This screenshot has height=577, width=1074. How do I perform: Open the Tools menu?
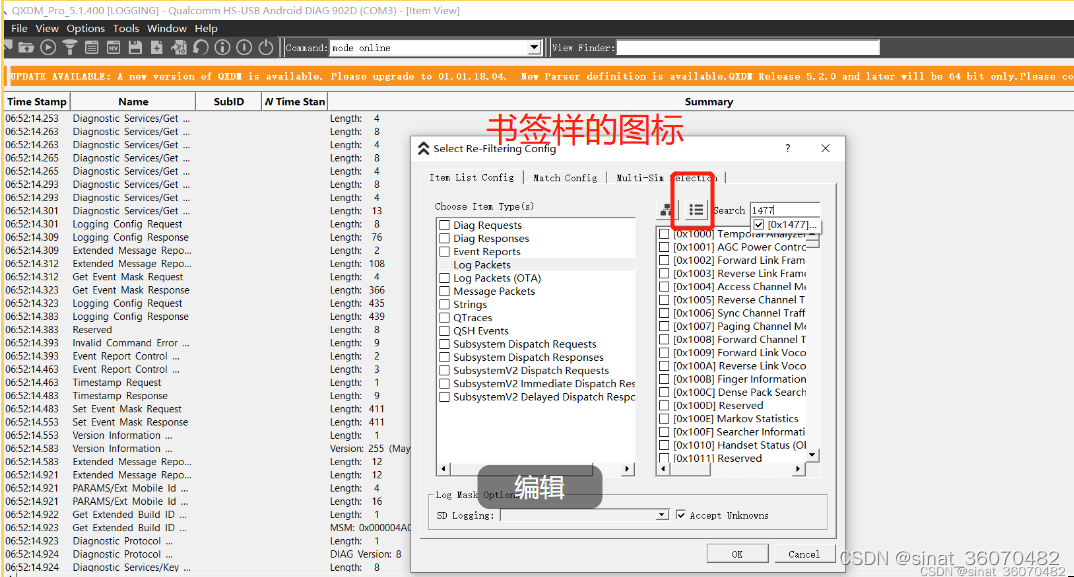point(126,28)
